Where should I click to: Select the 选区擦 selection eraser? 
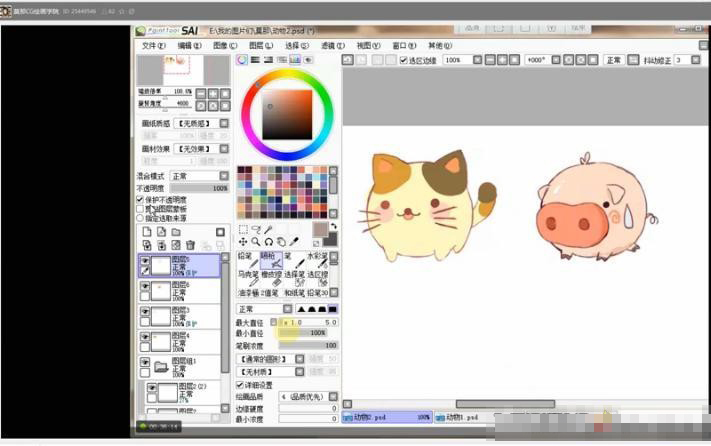tap(317, 278)
